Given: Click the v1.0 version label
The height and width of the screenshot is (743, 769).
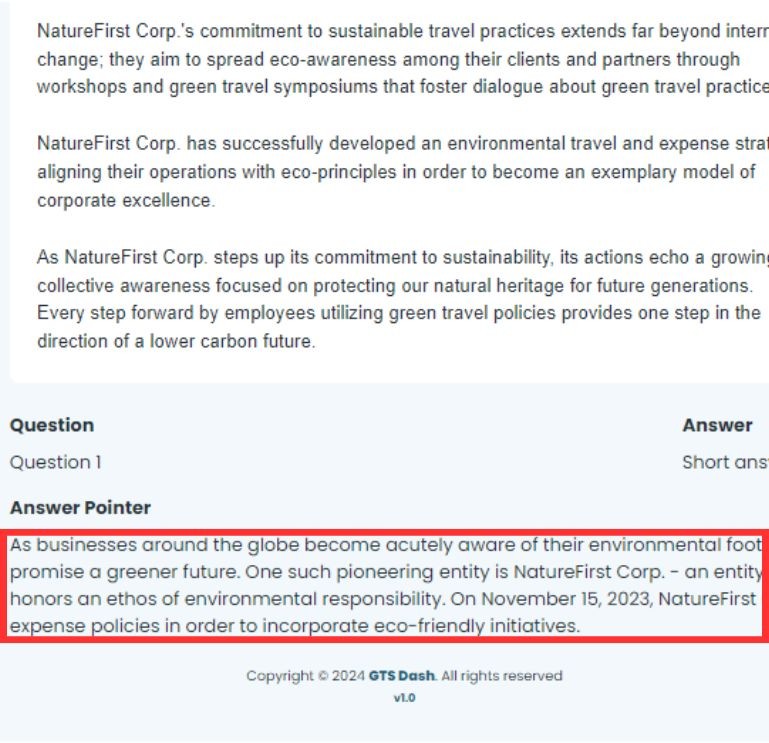Looking at the screenshot, I should pyautogui.click(x=405, y=697).
